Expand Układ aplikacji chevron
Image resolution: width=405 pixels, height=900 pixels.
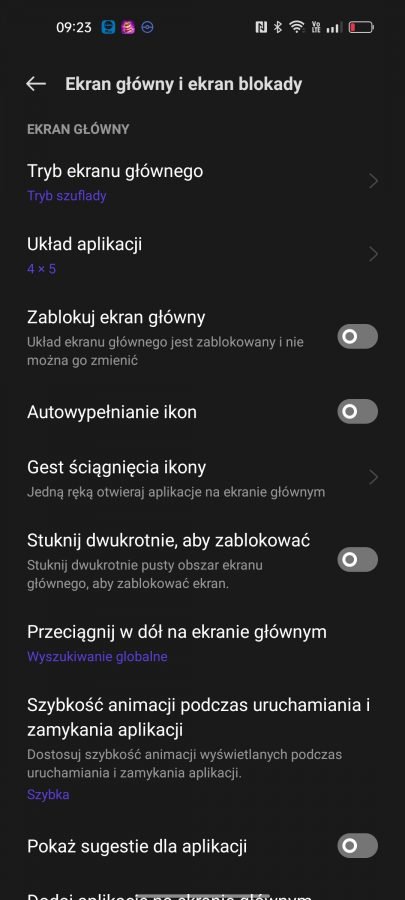pyautogui.click(x=373, y=254)
